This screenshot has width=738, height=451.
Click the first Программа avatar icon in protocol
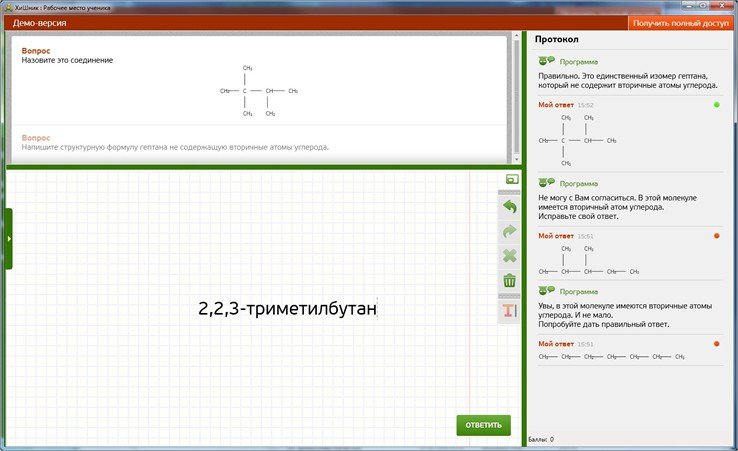click(x=546, y=61)
